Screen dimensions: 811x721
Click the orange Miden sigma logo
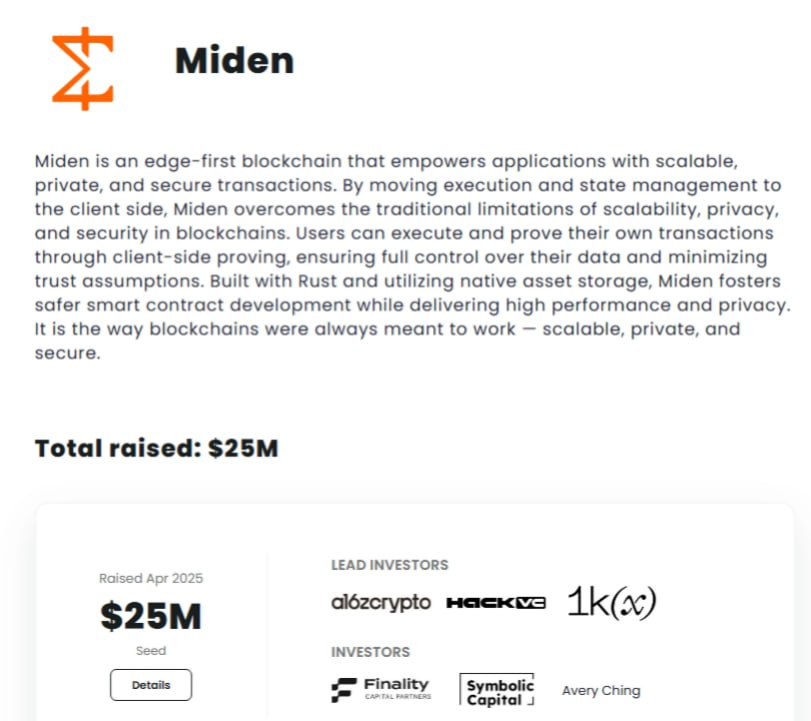83,69
